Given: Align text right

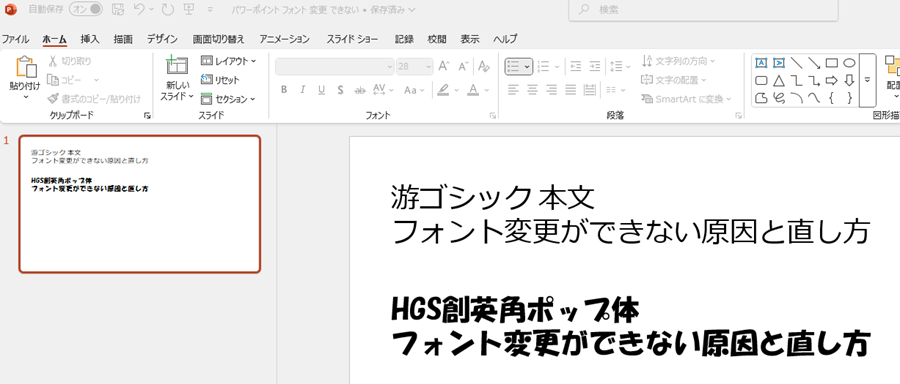Looking at the screenshot, I should 552,90.
